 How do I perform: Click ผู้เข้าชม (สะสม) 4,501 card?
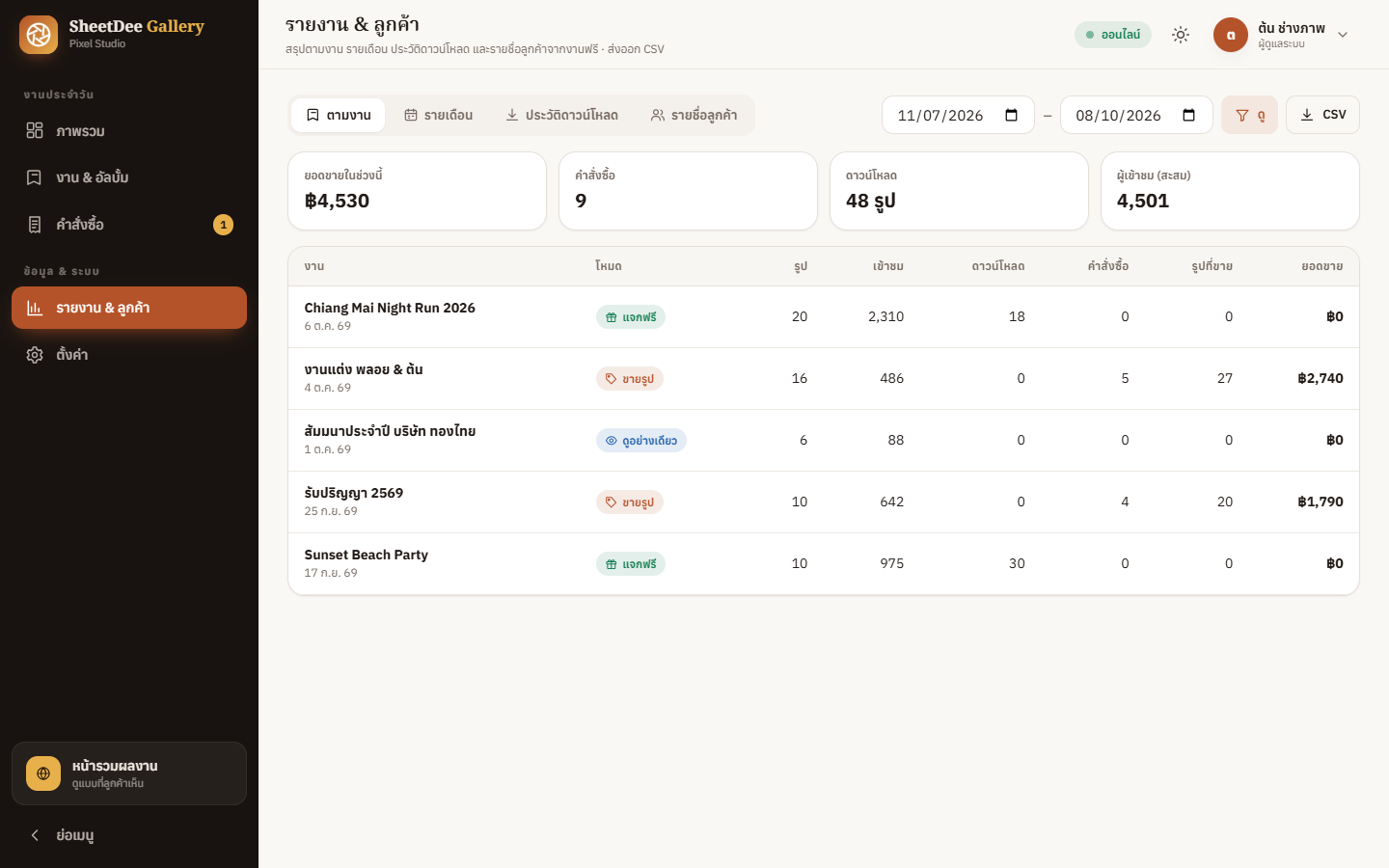[x=1230, y=191]
